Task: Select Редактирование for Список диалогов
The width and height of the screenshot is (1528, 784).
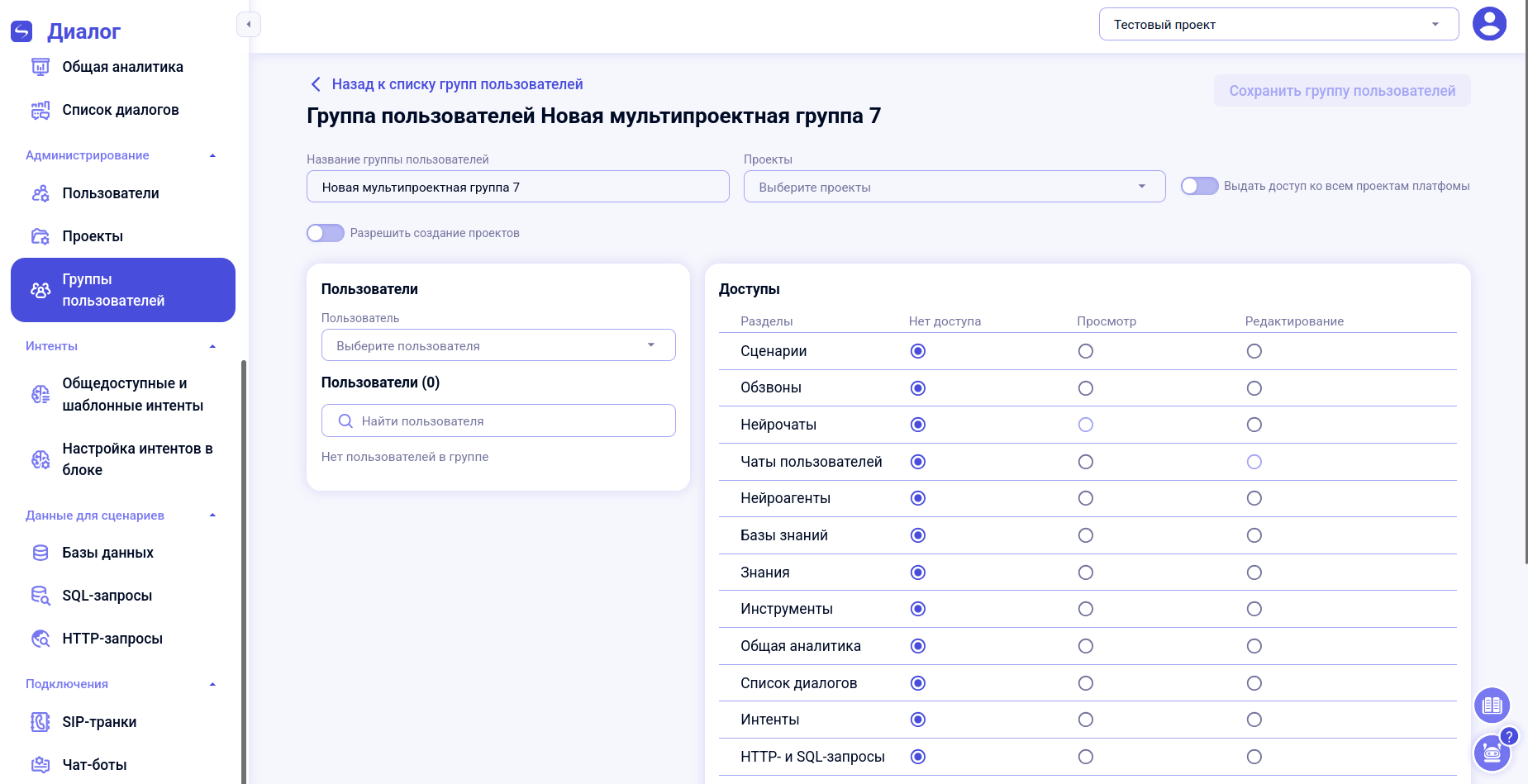Action: [1254, 683]
